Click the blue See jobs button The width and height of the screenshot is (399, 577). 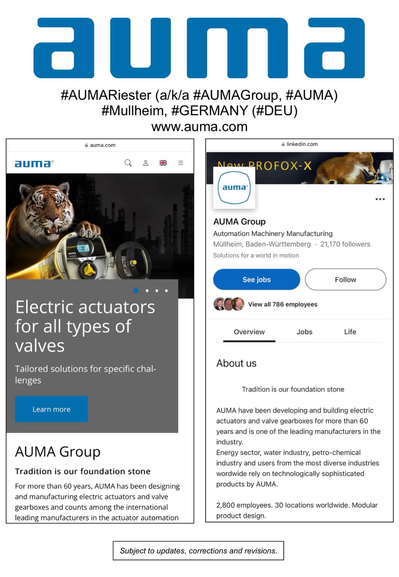pos(257,280)
